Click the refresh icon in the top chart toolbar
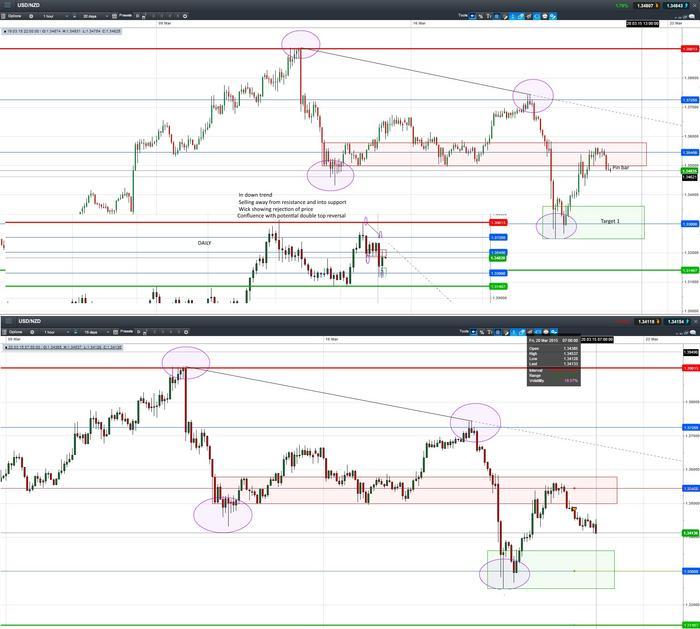Image resolution: width=700 pixels, height=629 pixels. tap(185, 16)
